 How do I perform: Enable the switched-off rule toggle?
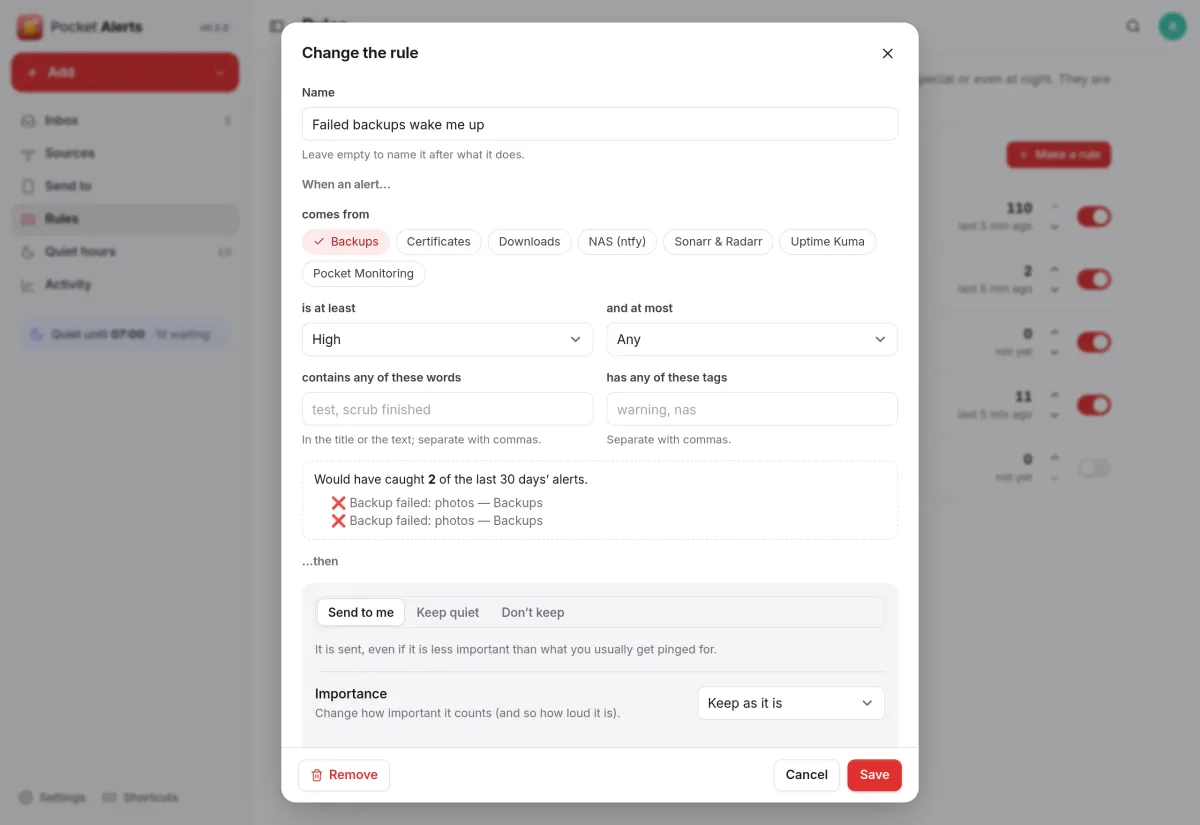tap(1094, 468)
